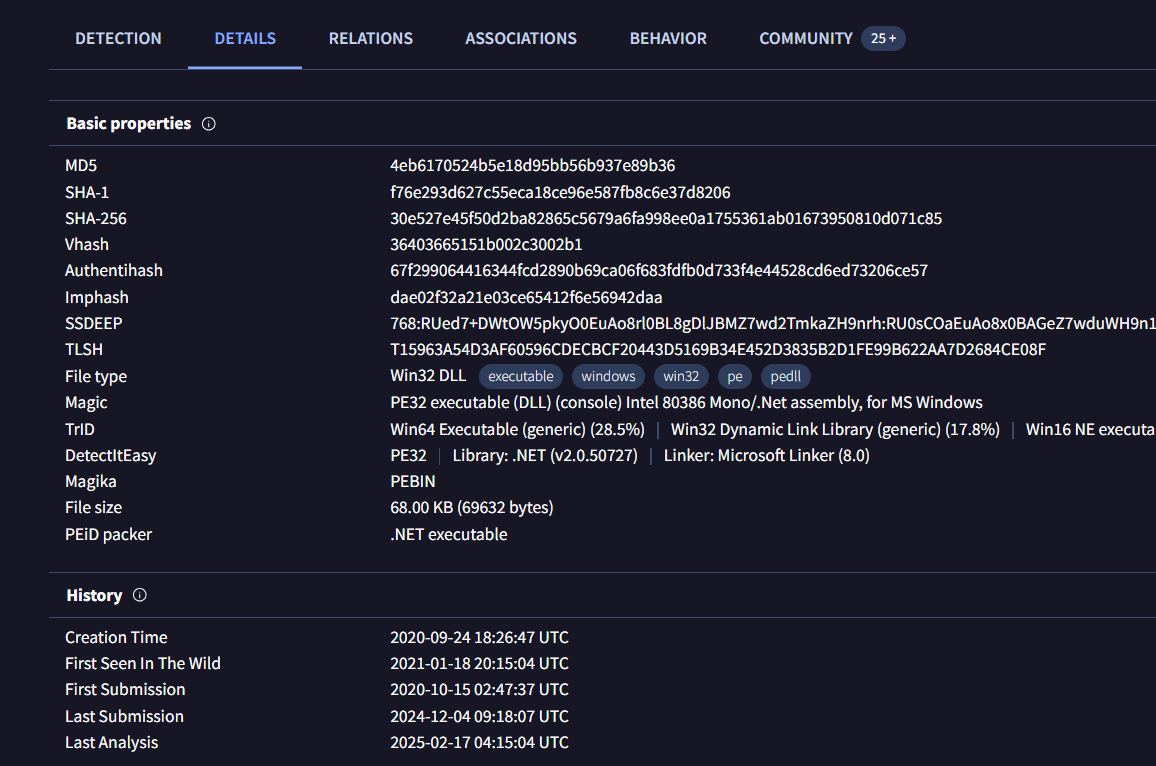The height and width of the screenshot is (766, 1156).
Task: Click the Magika value PEBIN
Action: pyautogui.click(x=412, y=481)
